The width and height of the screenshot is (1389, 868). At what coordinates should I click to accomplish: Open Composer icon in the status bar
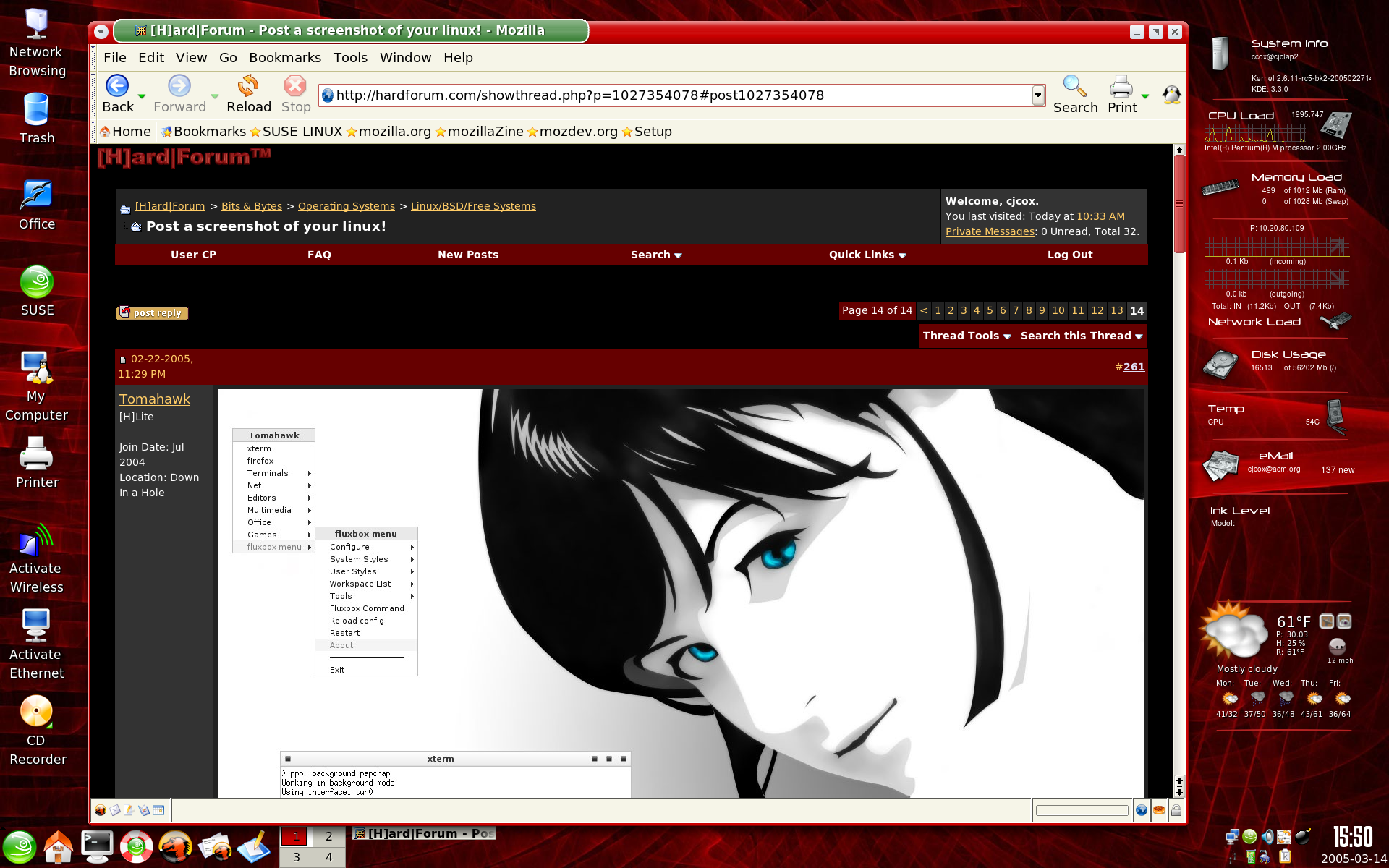pyautogui.click(x=129, y=810)
